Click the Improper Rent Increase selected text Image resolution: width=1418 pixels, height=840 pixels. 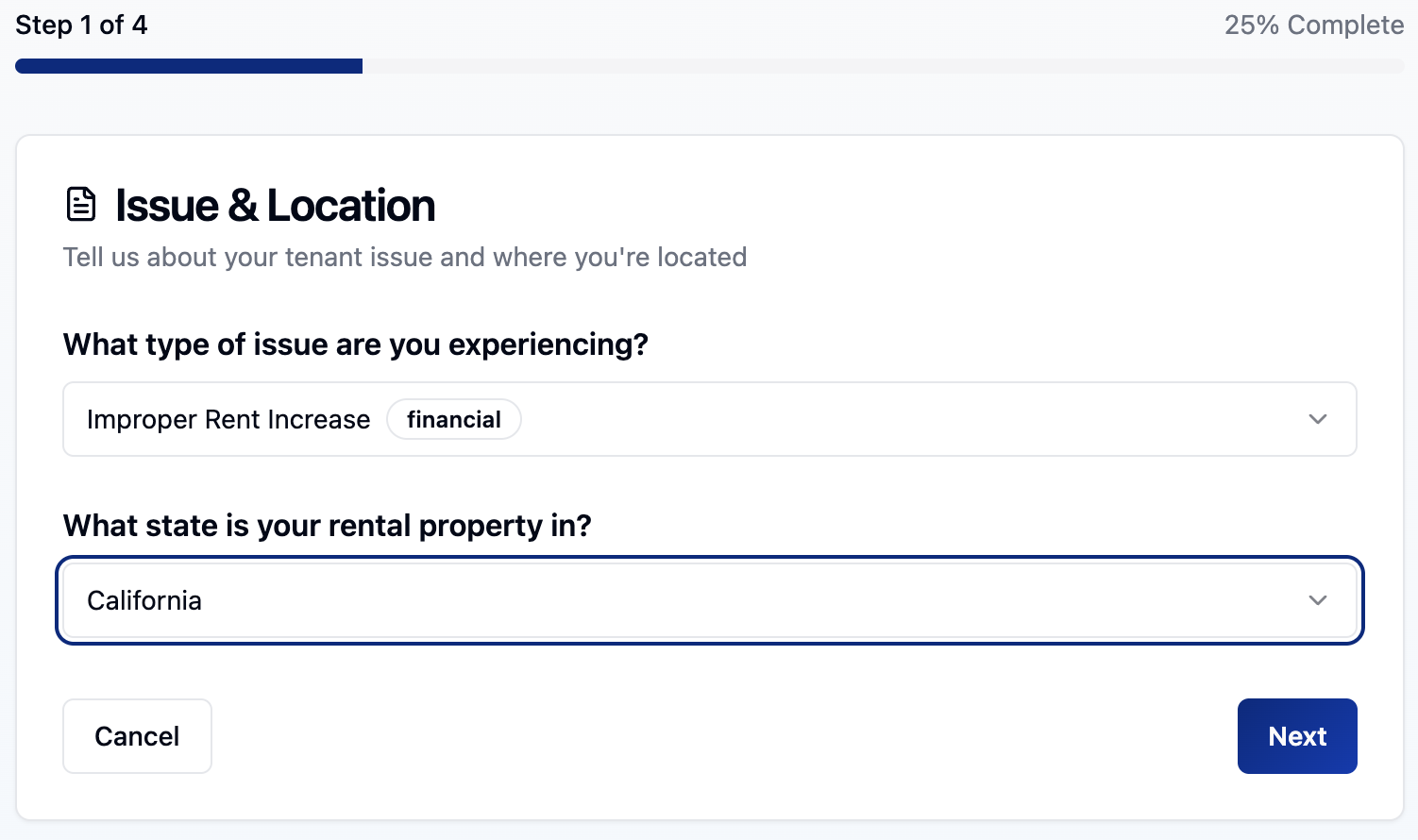point(228,419)
